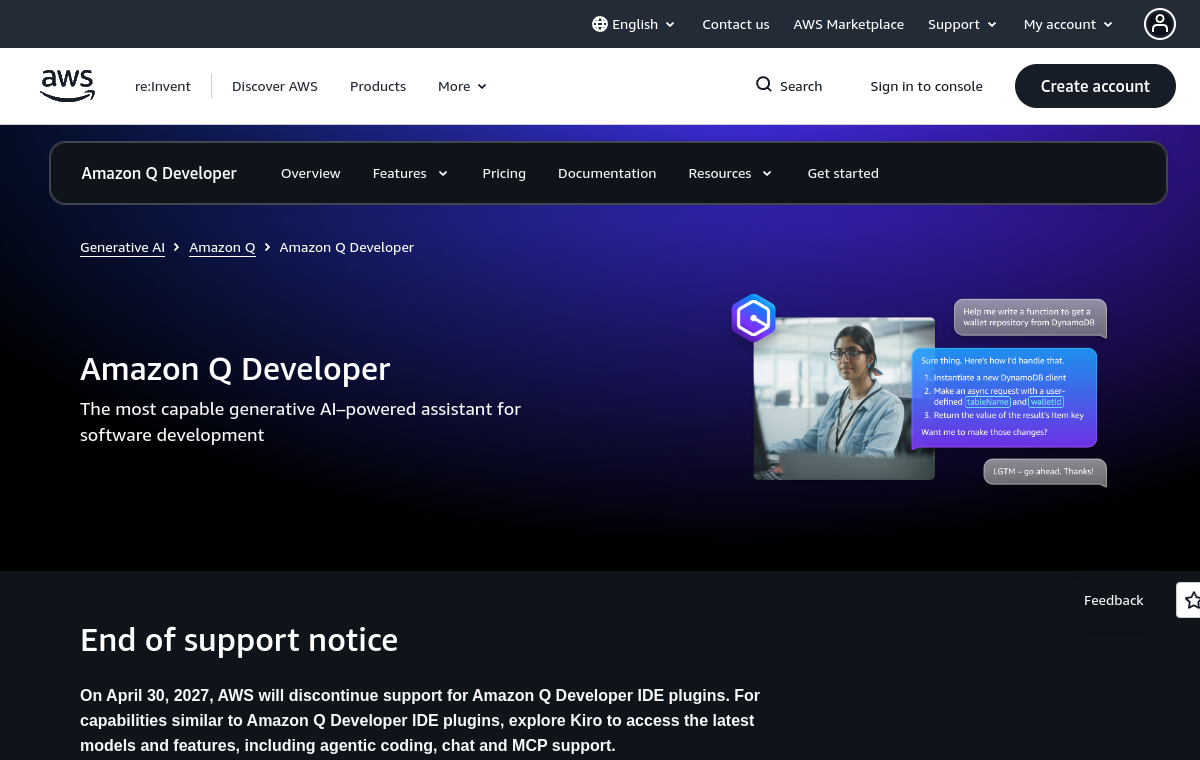
Task: Open the My account dropdown
Action: (x=1068, y=24)
